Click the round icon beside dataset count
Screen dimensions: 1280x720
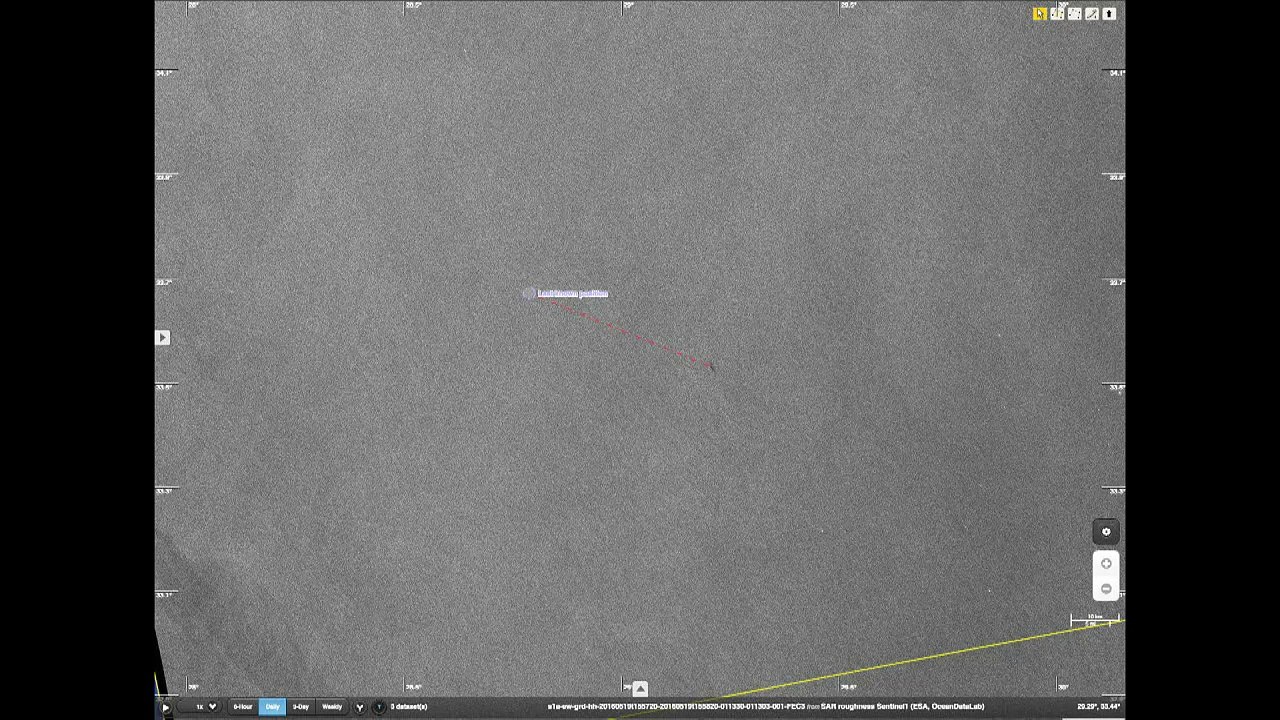pyautogui.click(x=378, y=707)
